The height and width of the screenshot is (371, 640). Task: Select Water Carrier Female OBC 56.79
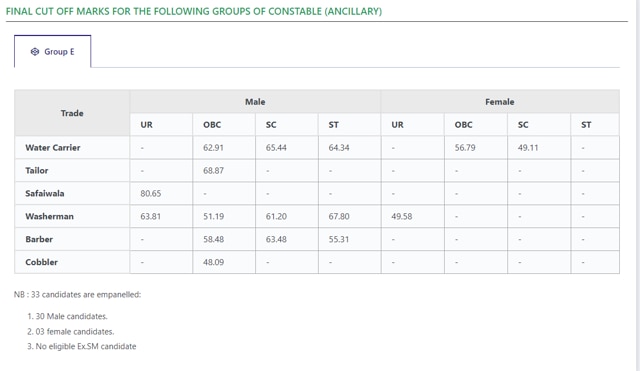[x=465, y=148]
